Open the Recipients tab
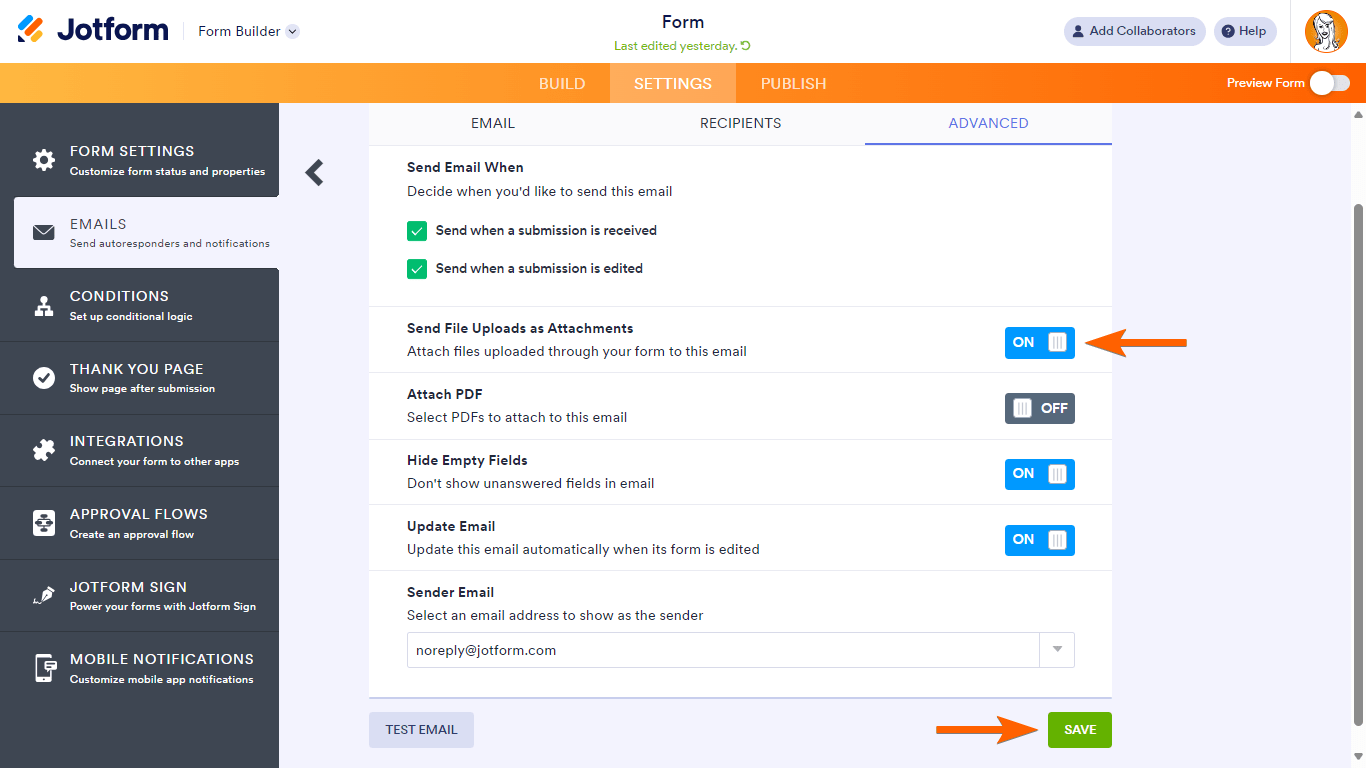This screenshot has width=1366, height=768. [x=741, y=124]
